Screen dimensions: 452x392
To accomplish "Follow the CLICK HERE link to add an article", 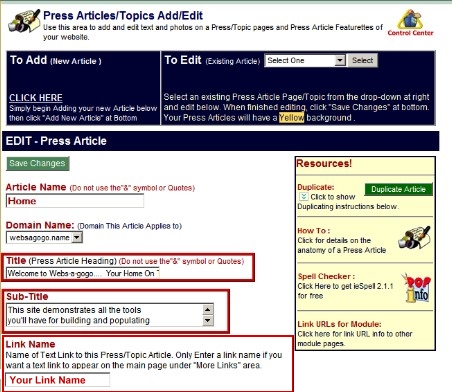I will (36, 98).
